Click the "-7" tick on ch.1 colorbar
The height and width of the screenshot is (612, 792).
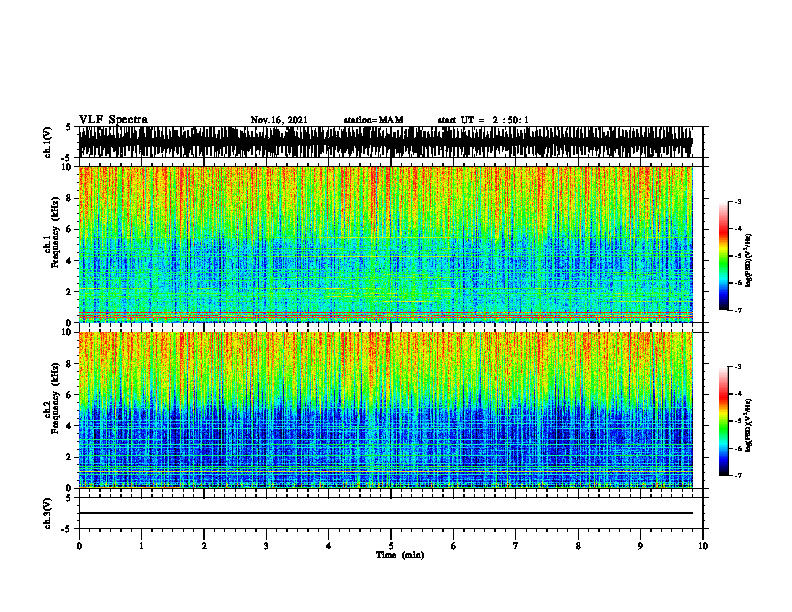pos(738,310)
